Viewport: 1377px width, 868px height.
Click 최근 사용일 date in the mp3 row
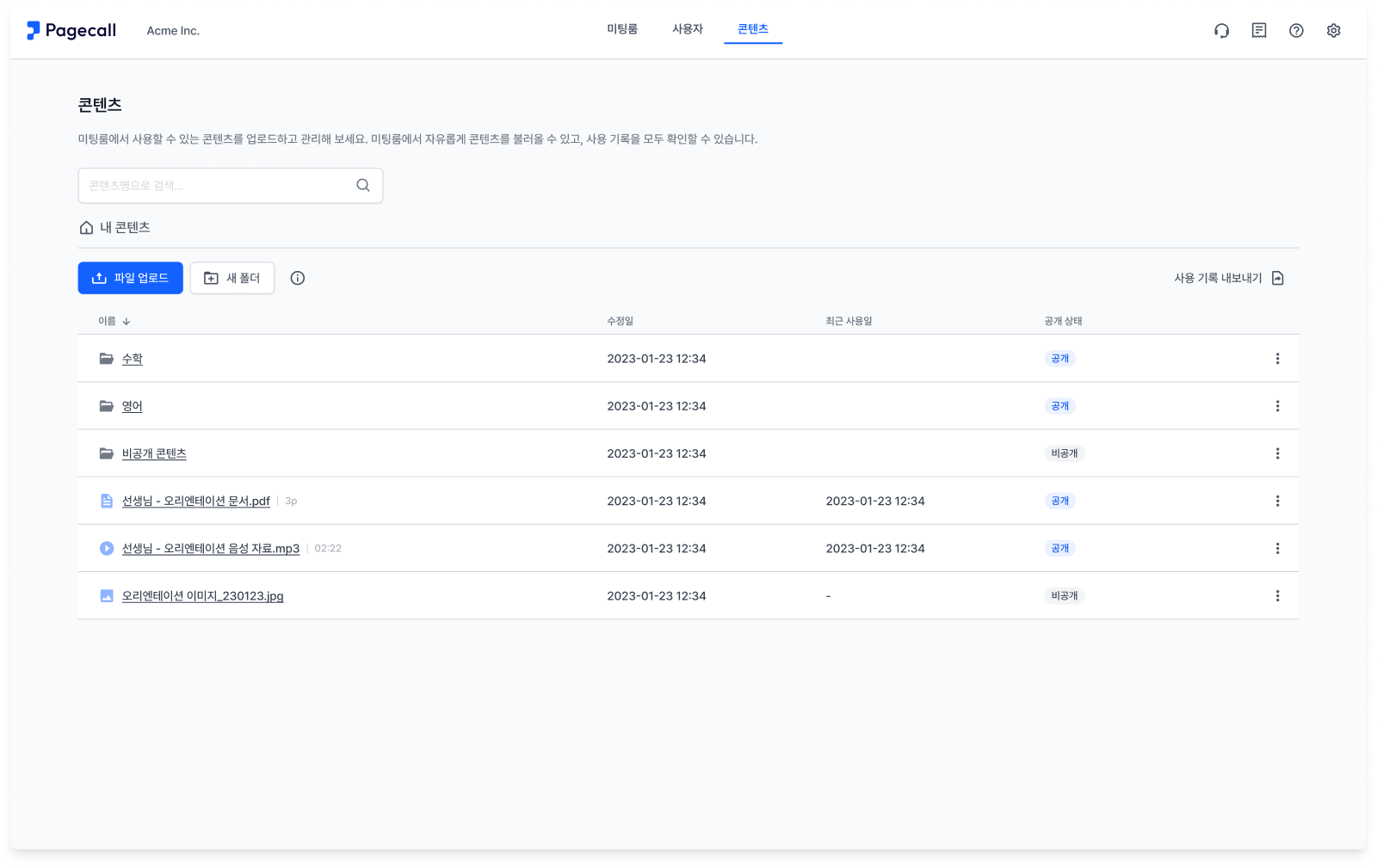[x=875, y=548]
